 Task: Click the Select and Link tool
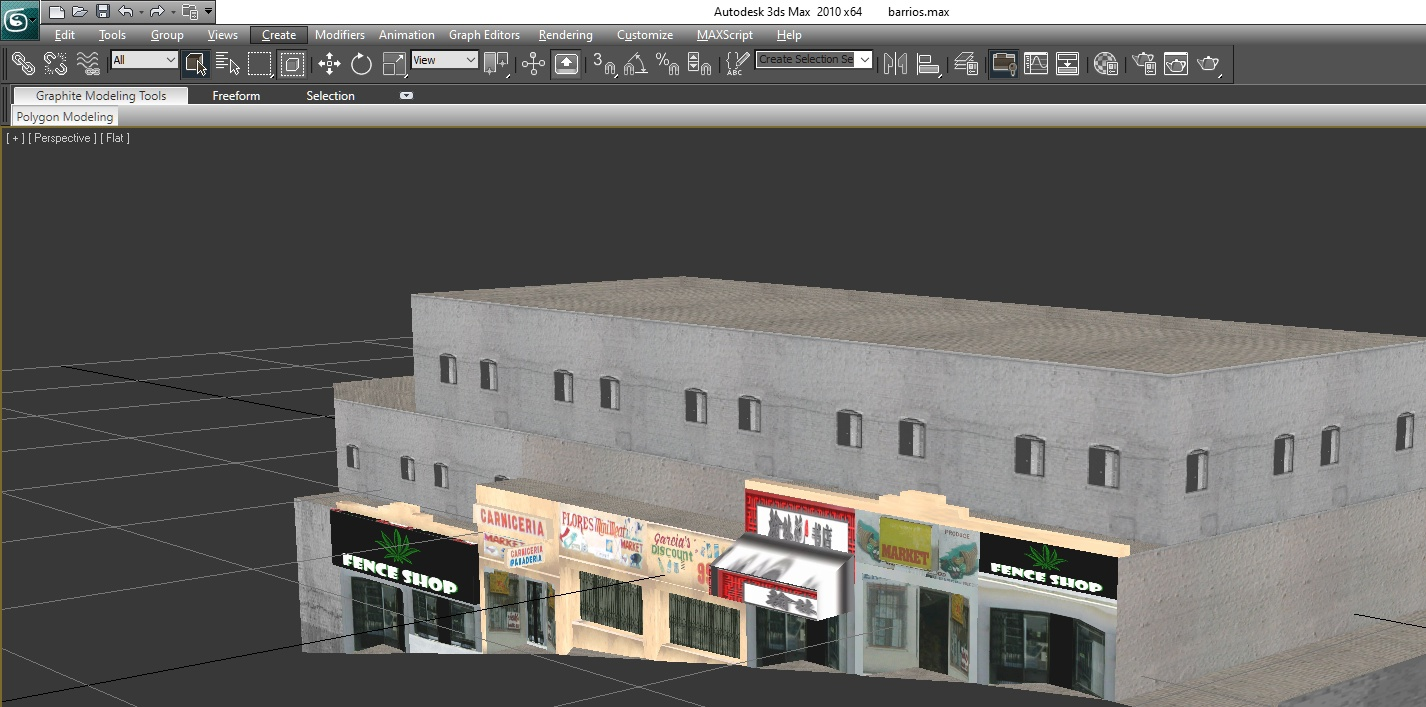[x=23, y=64]
